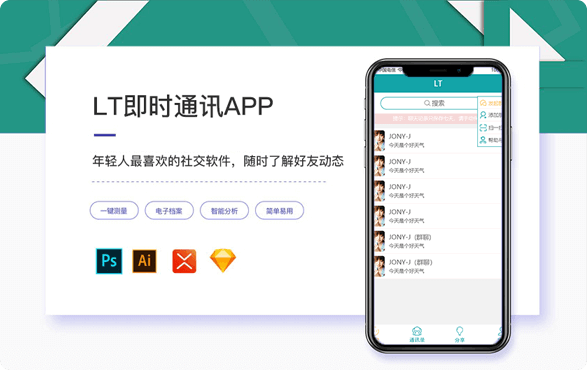Click the 智能分析 pill button

[x=224, y=210]
